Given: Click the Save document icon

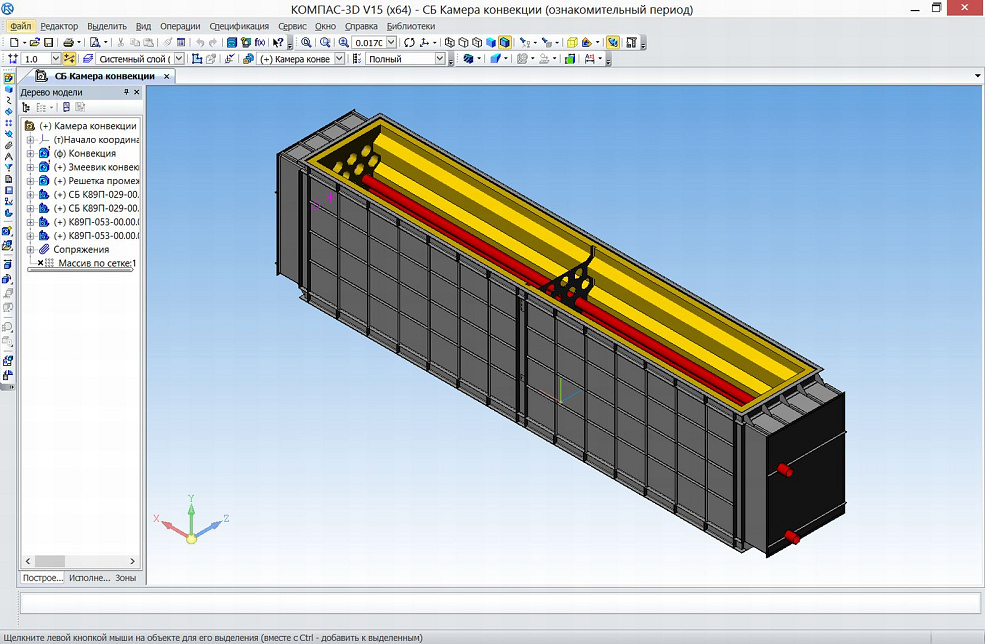Looking at the screenshot, I should pos(48,43).
